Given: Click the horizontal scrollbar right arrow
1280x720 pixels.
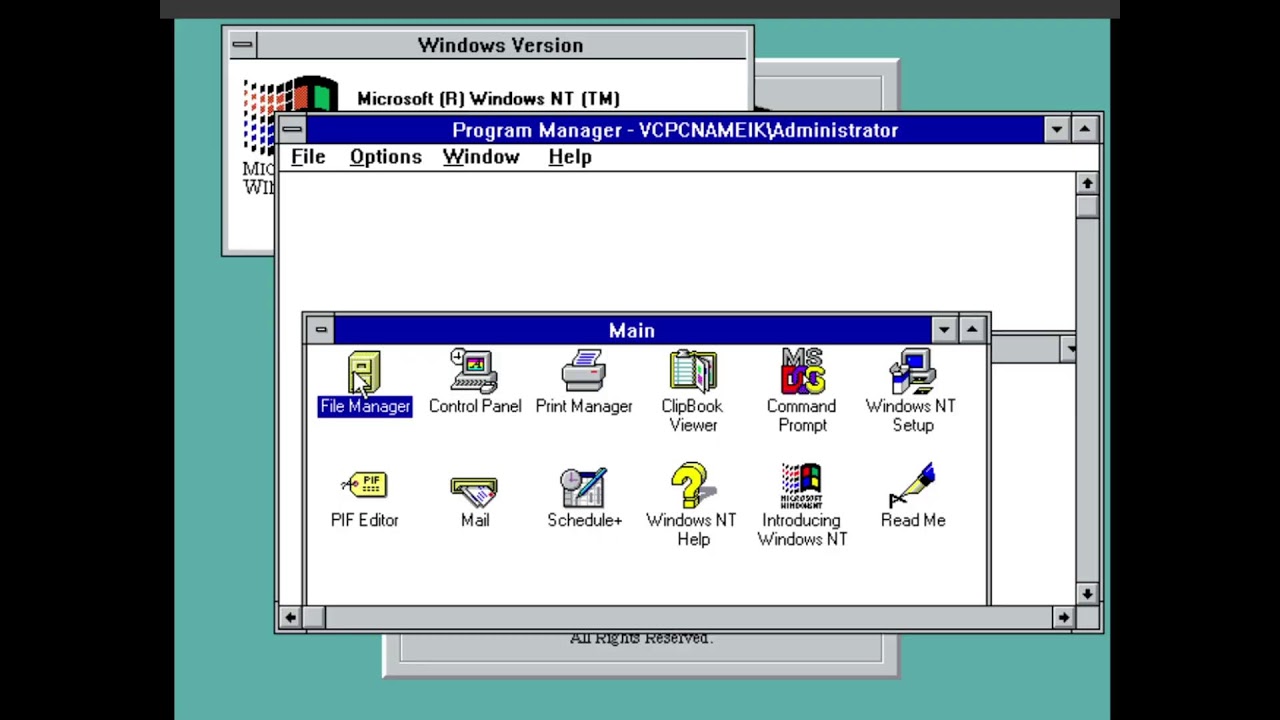Looking at the screenshot, I should [x=1064, y=618].
